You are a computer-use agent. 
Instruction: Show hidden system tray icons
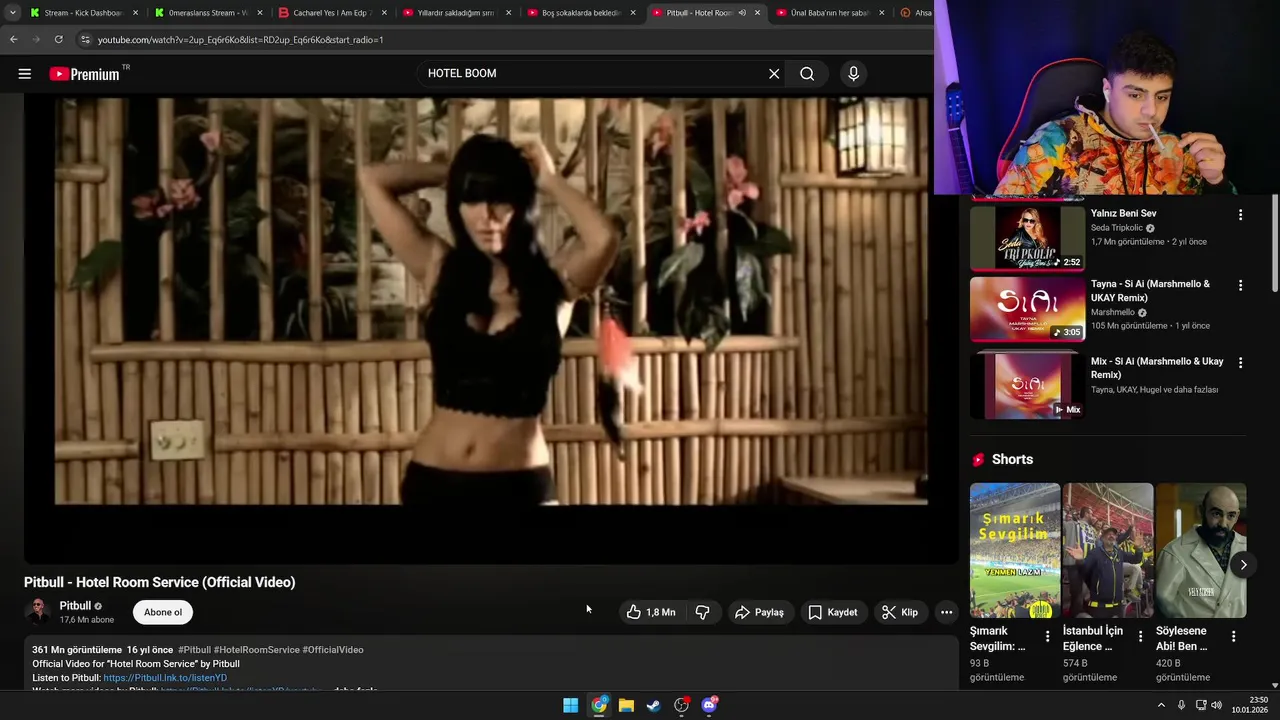pyautogui.click(x=1161, y=705)
